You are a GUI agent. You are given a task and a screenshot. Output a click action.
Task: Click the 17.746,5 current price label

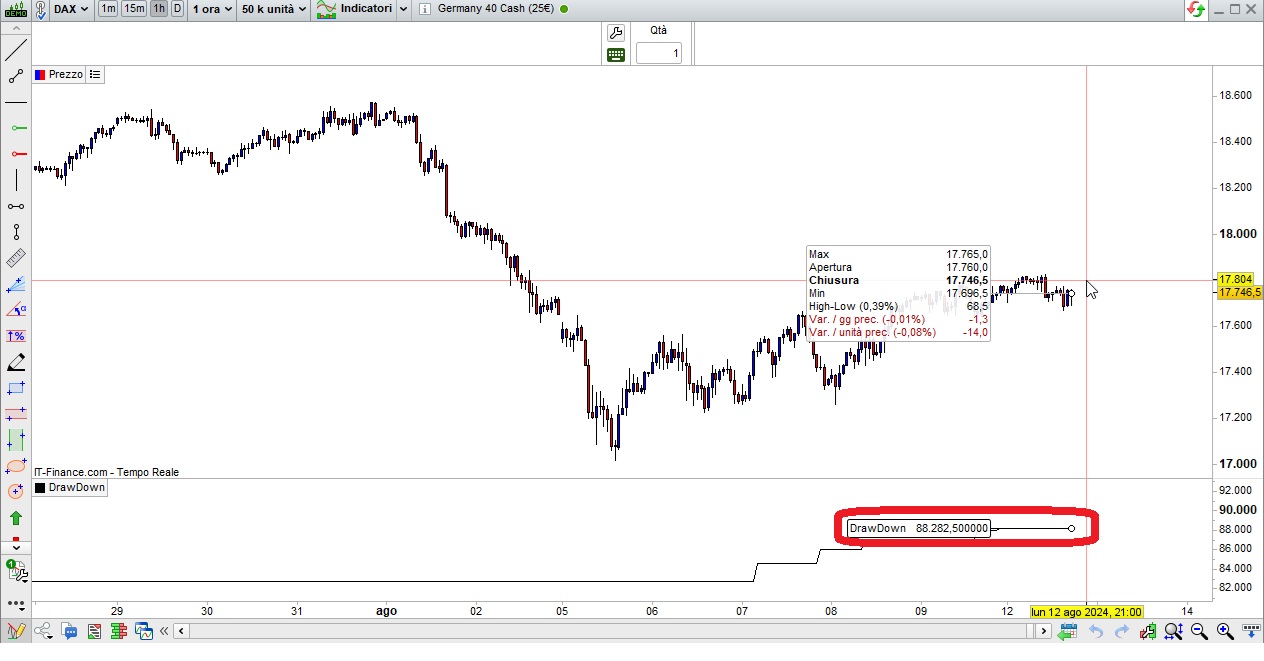(1238, 292)
